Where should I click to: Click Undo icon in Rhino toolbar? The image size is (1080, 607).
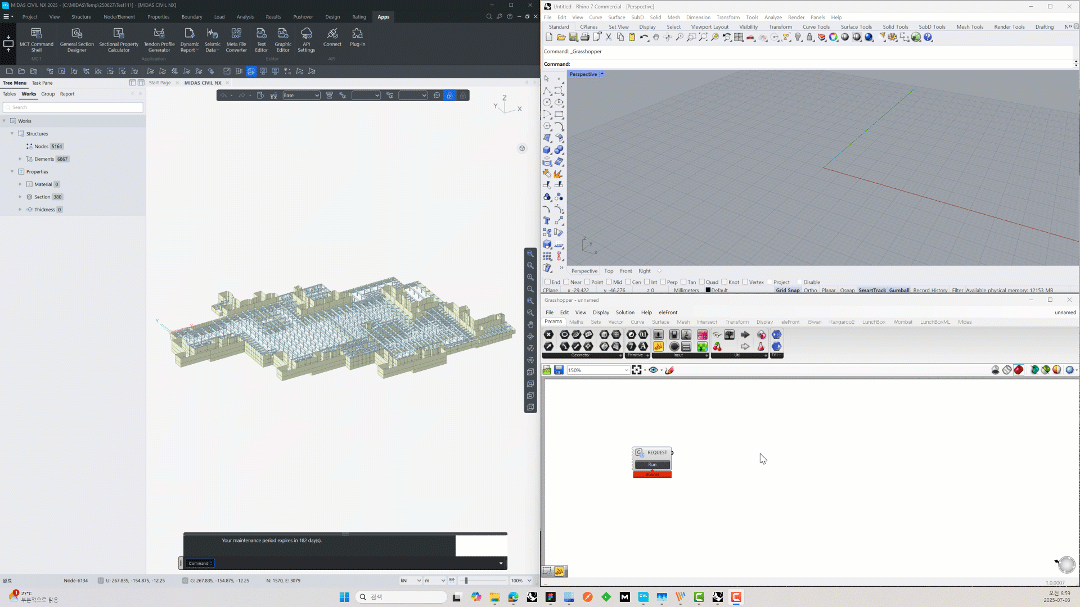coord(643,37)
